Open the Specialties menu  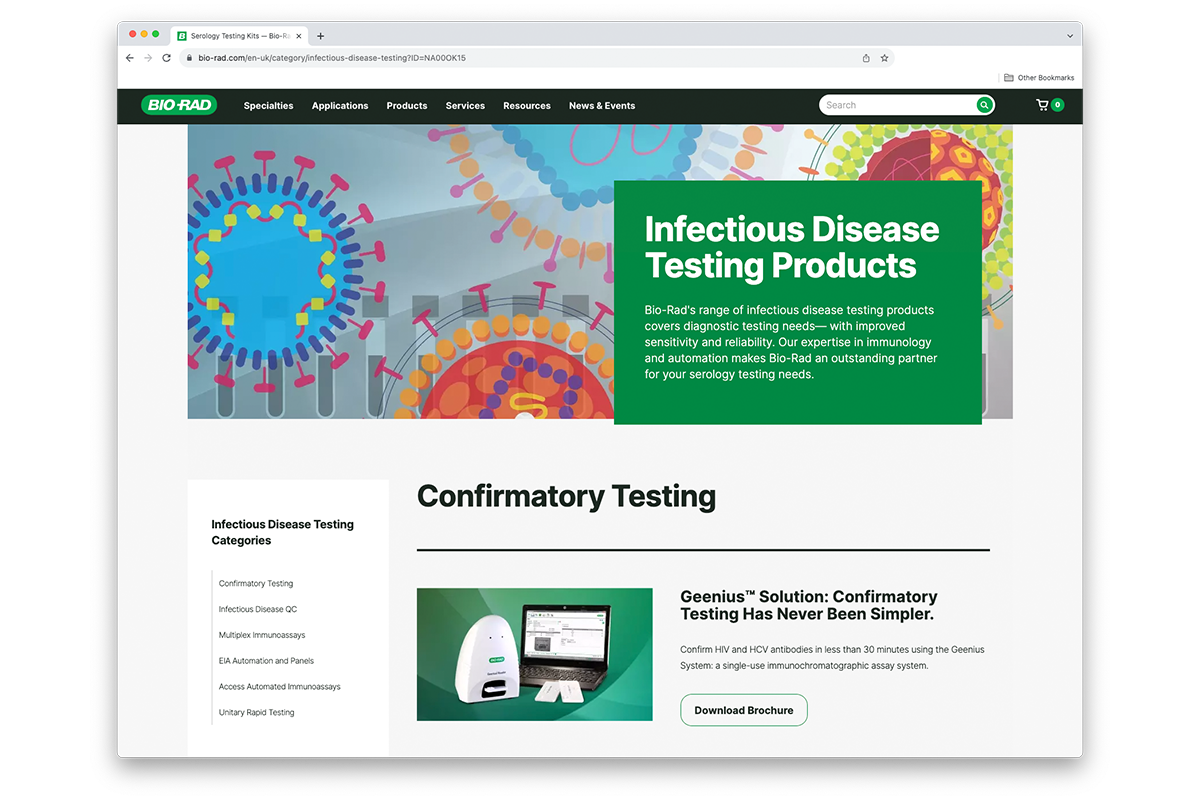269,105
